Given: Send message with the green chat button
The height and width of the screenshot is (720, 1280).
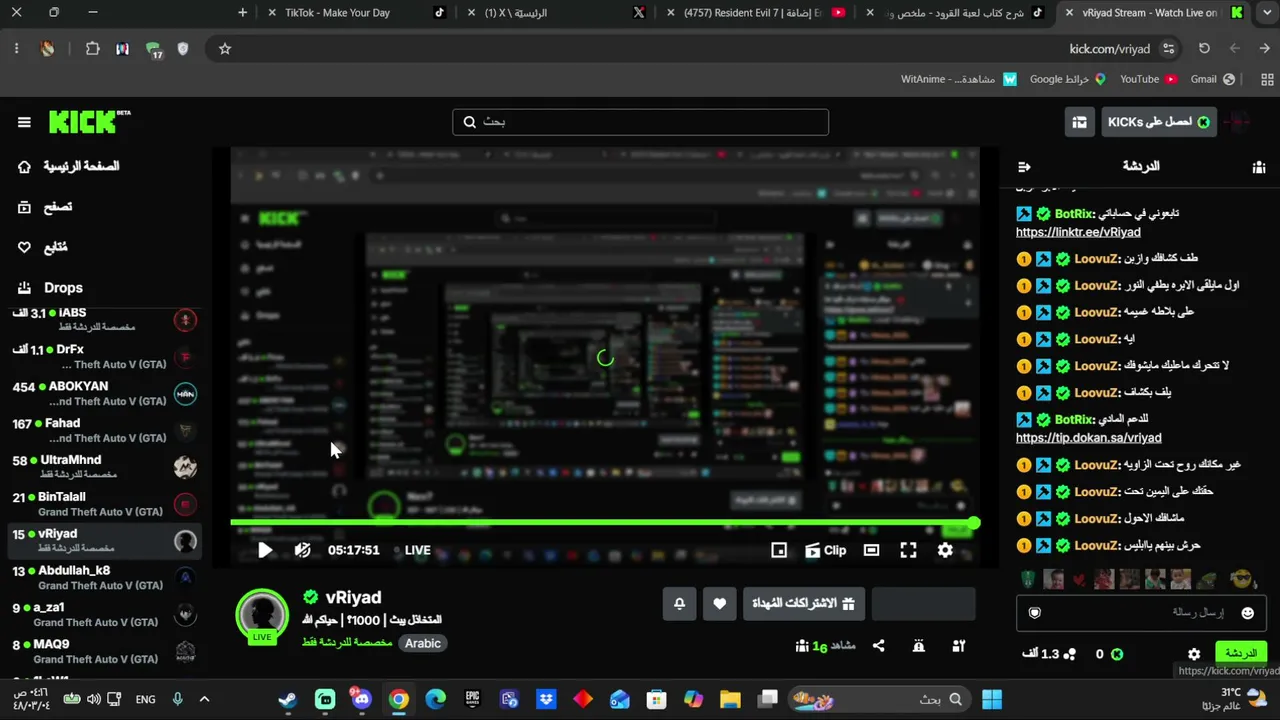Looking at the screenshot, I should [1241, 654].
